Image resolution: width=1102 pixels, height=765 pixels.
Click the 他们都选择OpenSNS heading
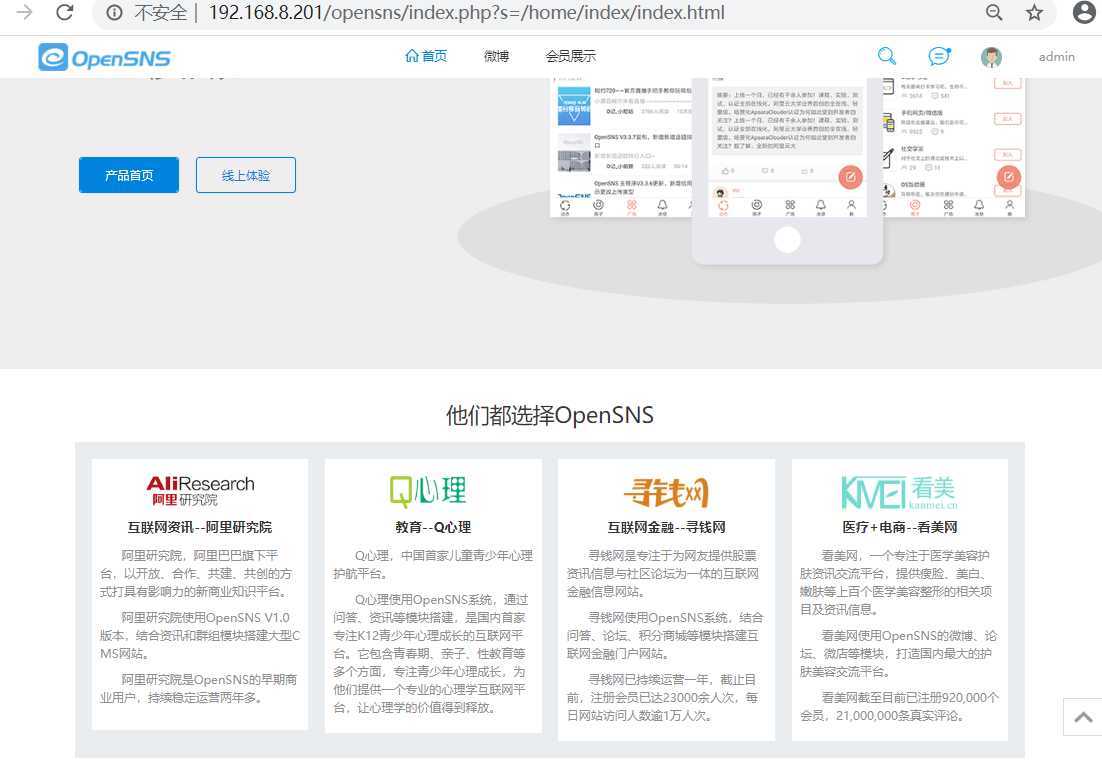[550, 415]
